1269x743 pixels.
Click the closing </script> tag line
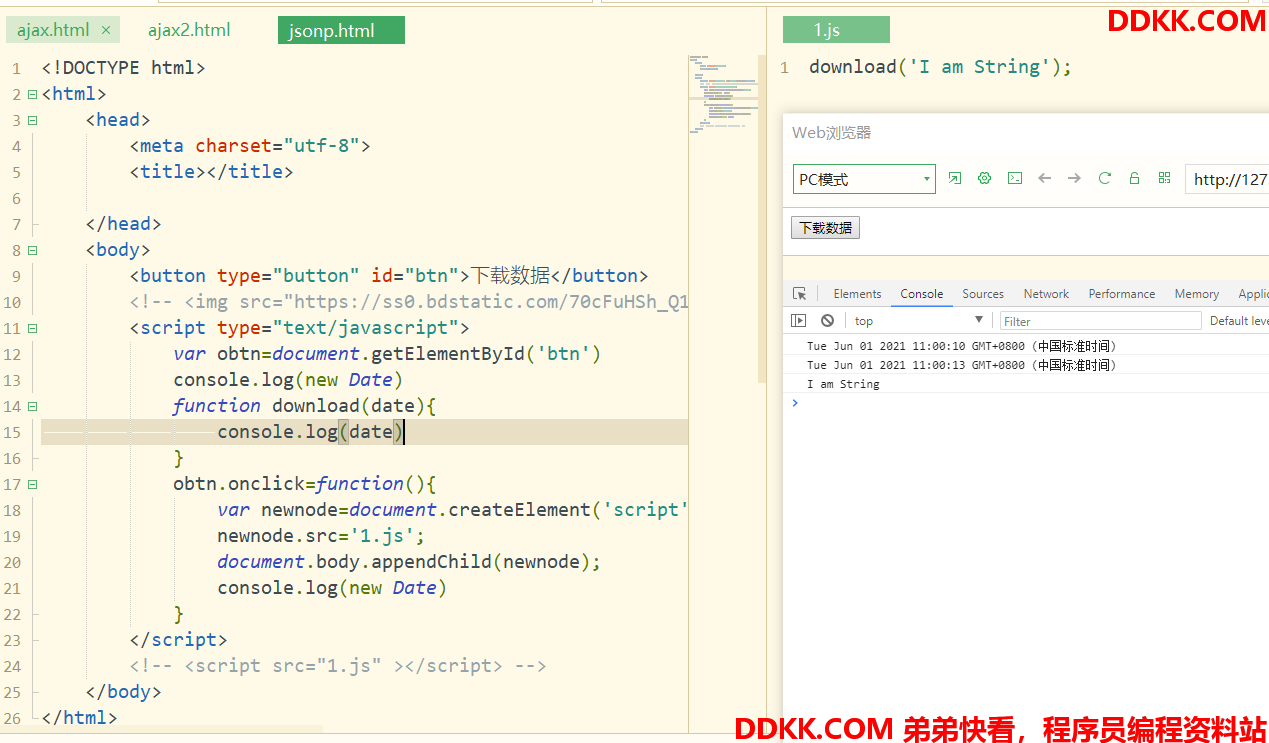[179, 640]
